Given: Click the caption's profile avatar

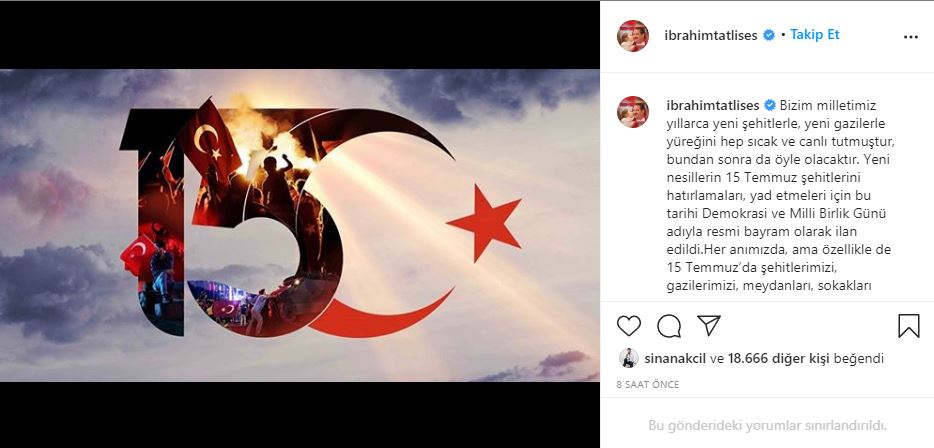Looking at the screenshot, I should coord(633,112).
